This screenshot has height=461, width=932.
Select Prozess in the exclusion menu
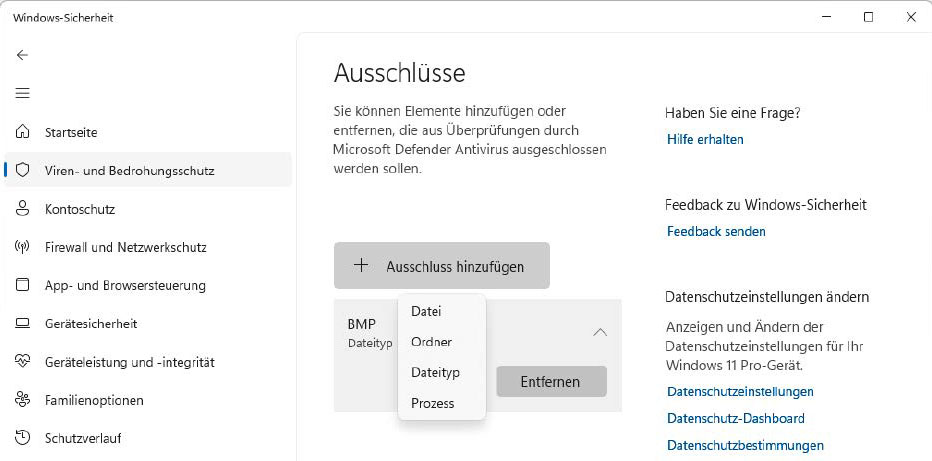[x=432, y=403]
